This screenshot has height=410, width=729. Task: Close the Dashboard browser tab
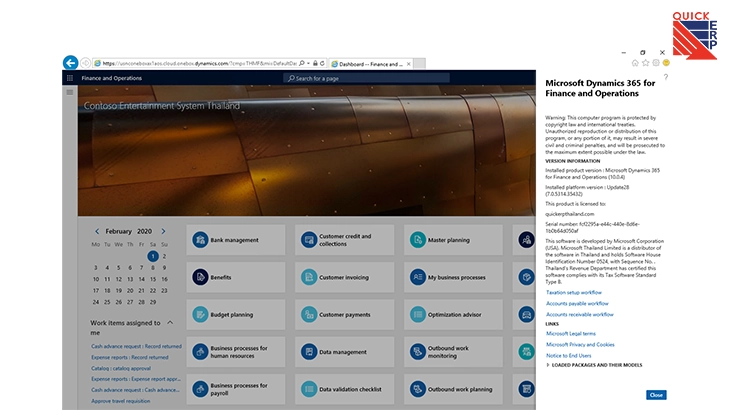click(x=409, y=64)
